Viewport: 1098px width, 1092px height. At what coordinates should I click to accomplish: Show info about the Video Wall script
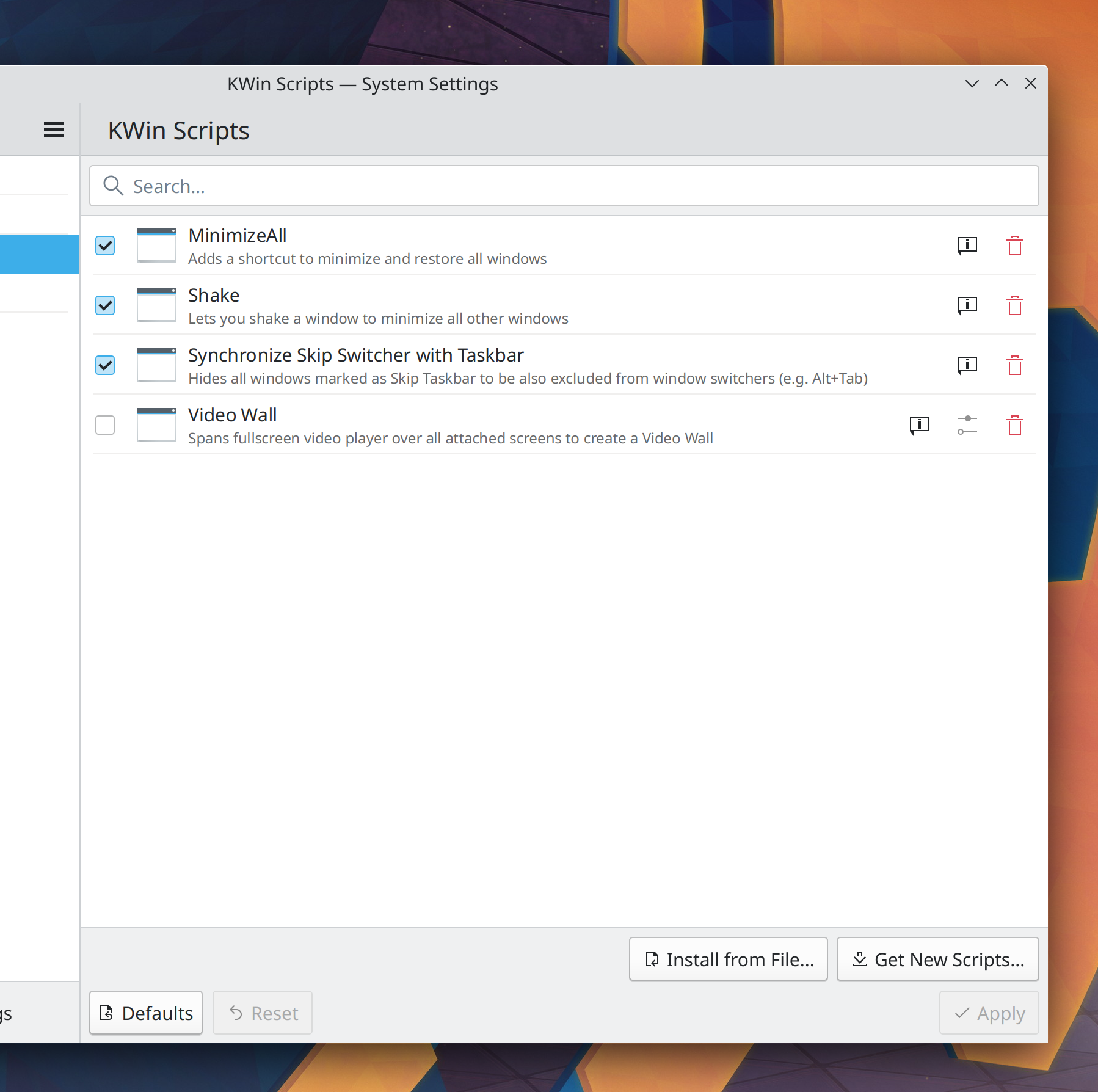(919, 425)
